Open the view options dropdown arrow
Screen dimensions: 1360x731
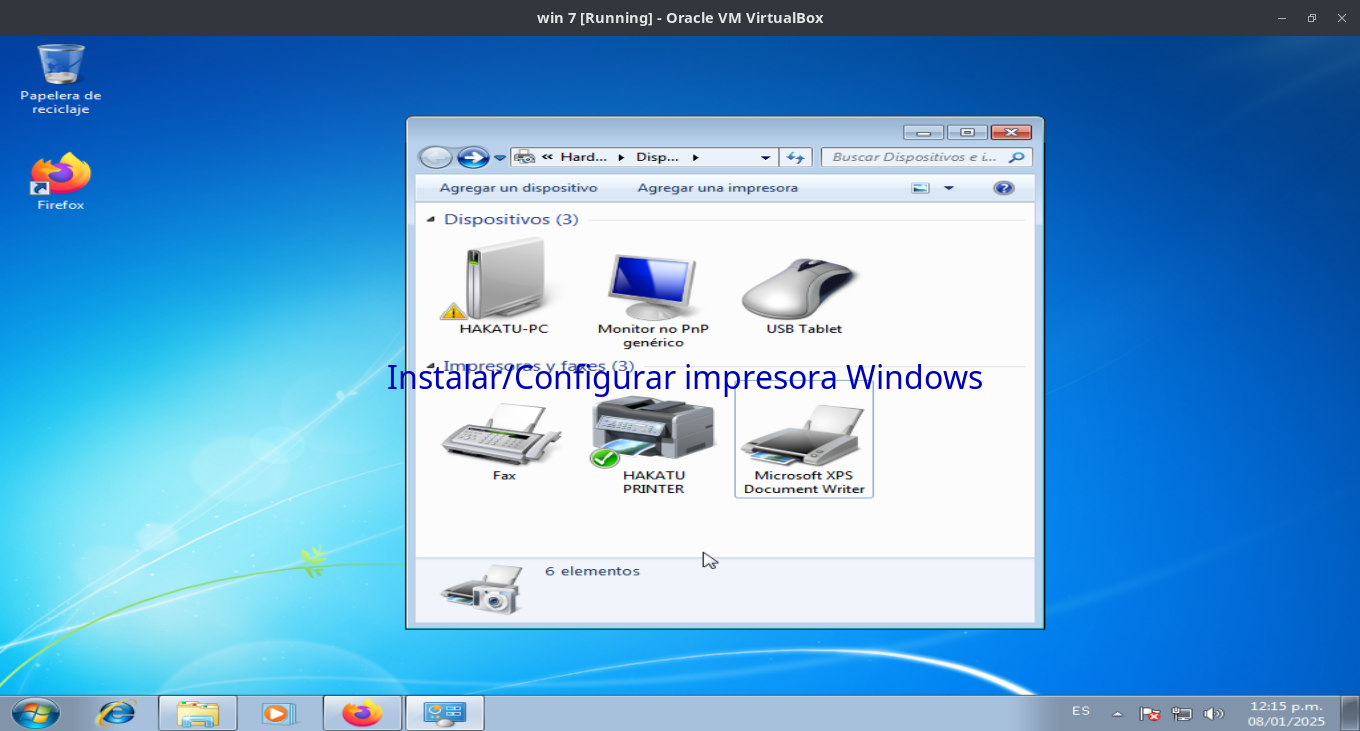click(949, 188)
